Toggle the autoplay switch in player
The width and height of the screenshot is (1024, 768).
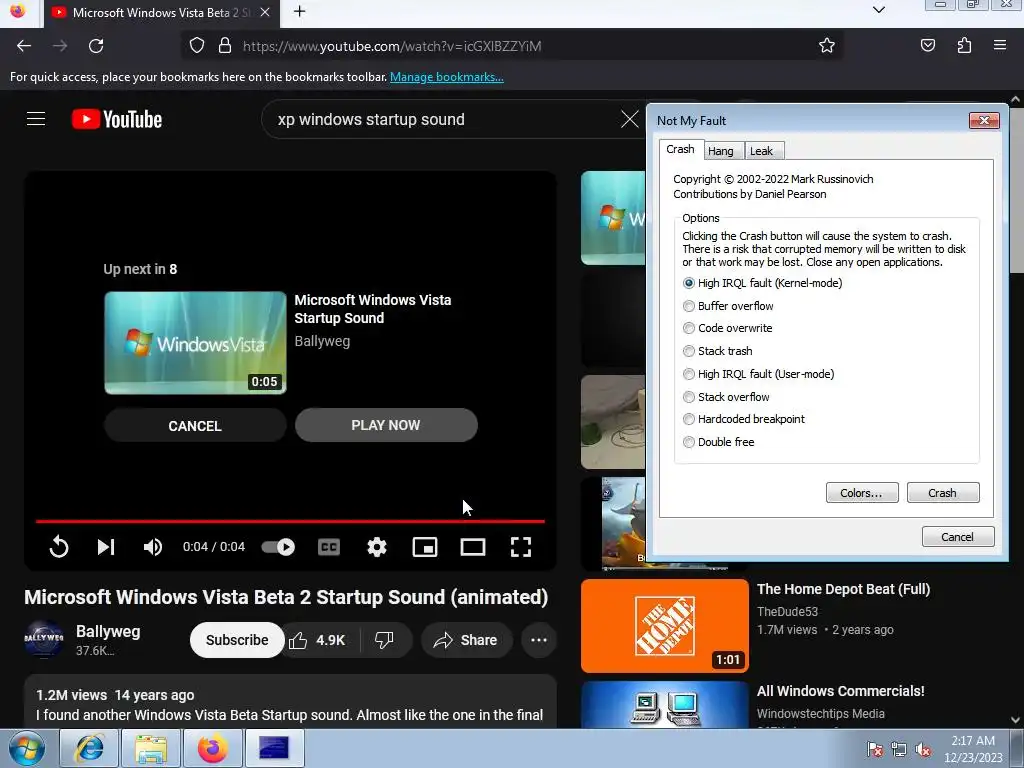pyautogui.click(x=278, y=547)
